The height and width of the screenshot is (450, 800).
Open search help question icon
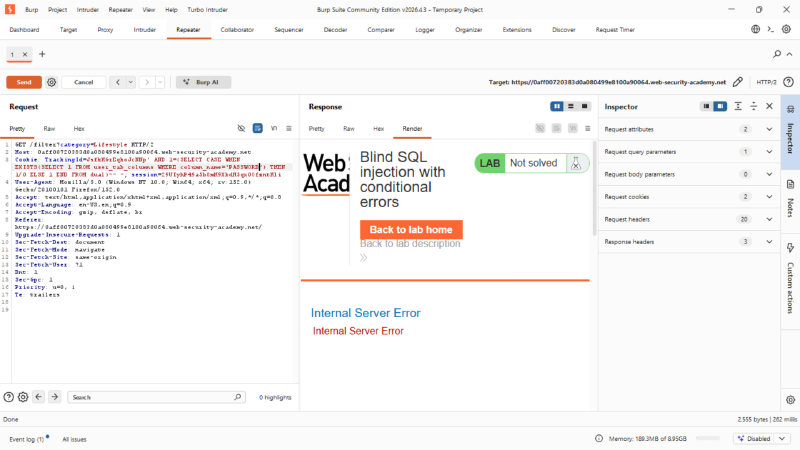(8, 397)
